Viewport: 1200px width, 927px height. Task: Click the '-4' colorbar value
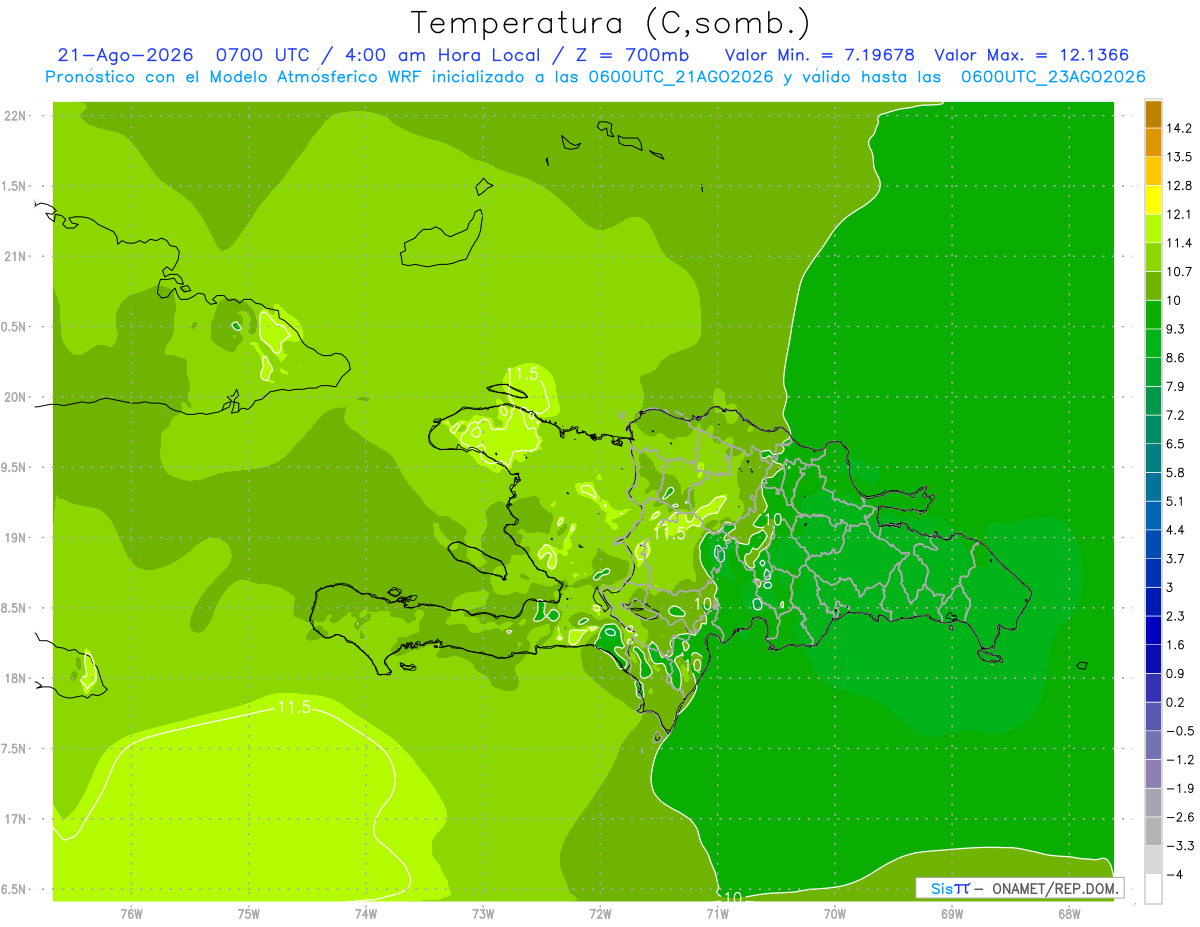point(1176,874)
